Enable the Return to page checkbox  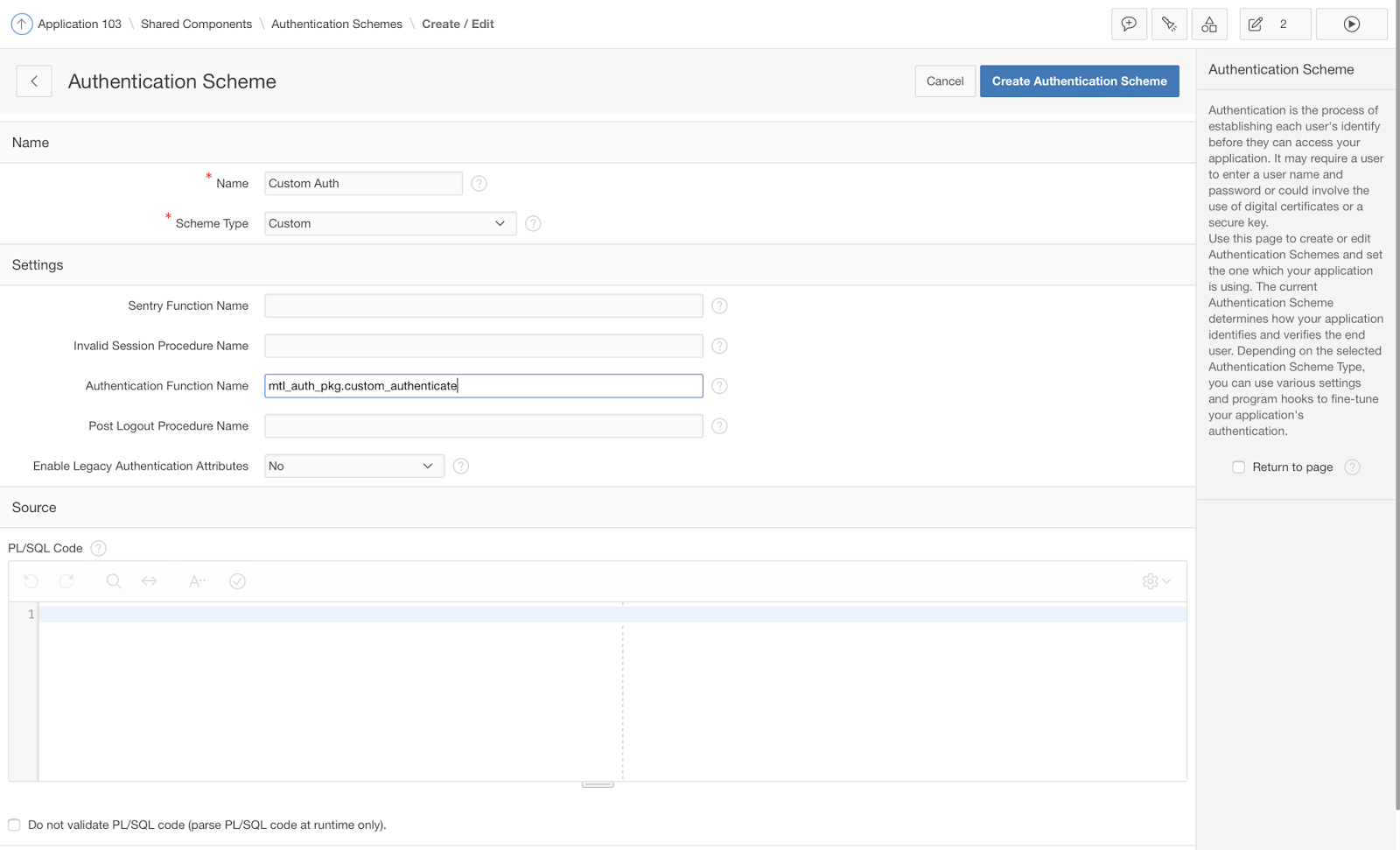(x=1238, y=467)
